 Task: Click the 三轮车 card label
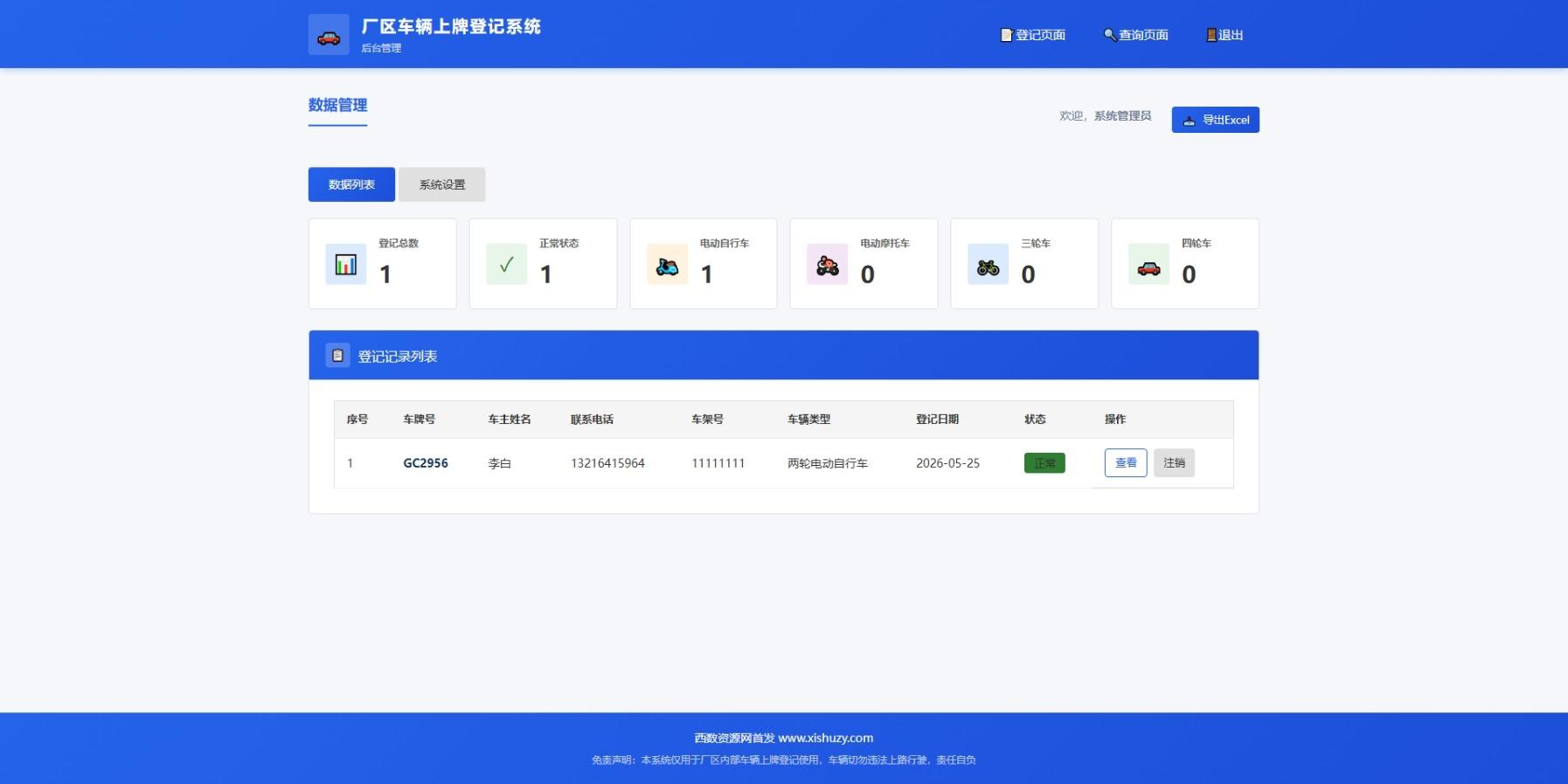pyautogui.click(x=1036, y=243)
